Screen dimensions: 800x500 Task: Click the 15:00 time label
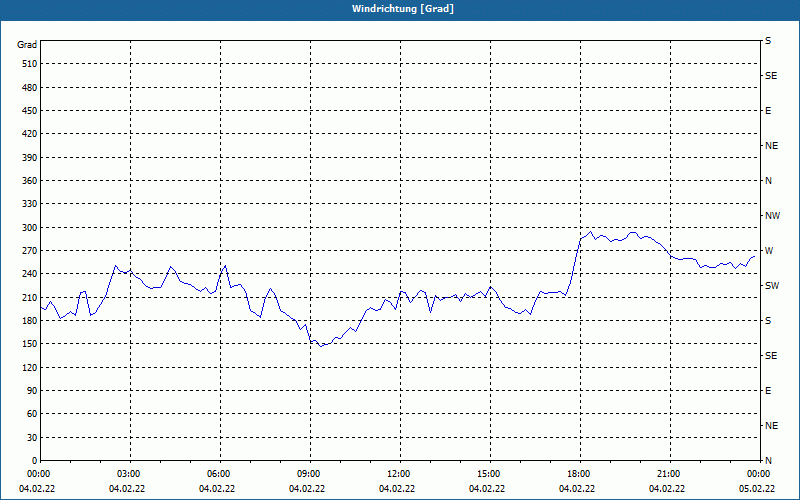point(487,474)
